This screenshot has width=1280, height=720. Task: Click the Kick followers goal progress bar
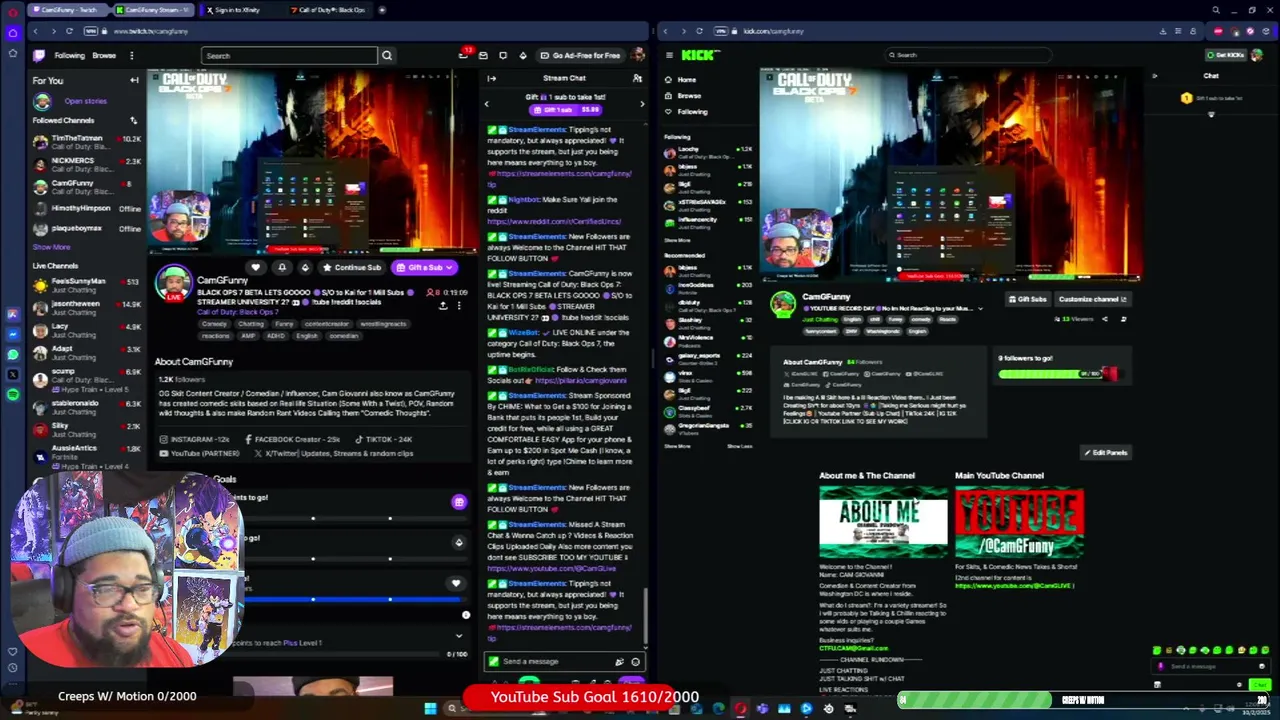(x=1057, y=374)
